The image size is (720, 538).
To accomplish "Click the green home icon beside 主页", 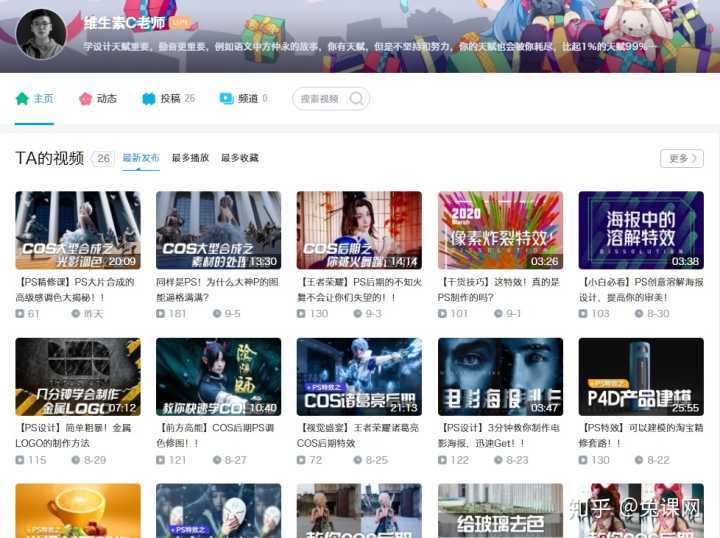I will tap(22, 99).
